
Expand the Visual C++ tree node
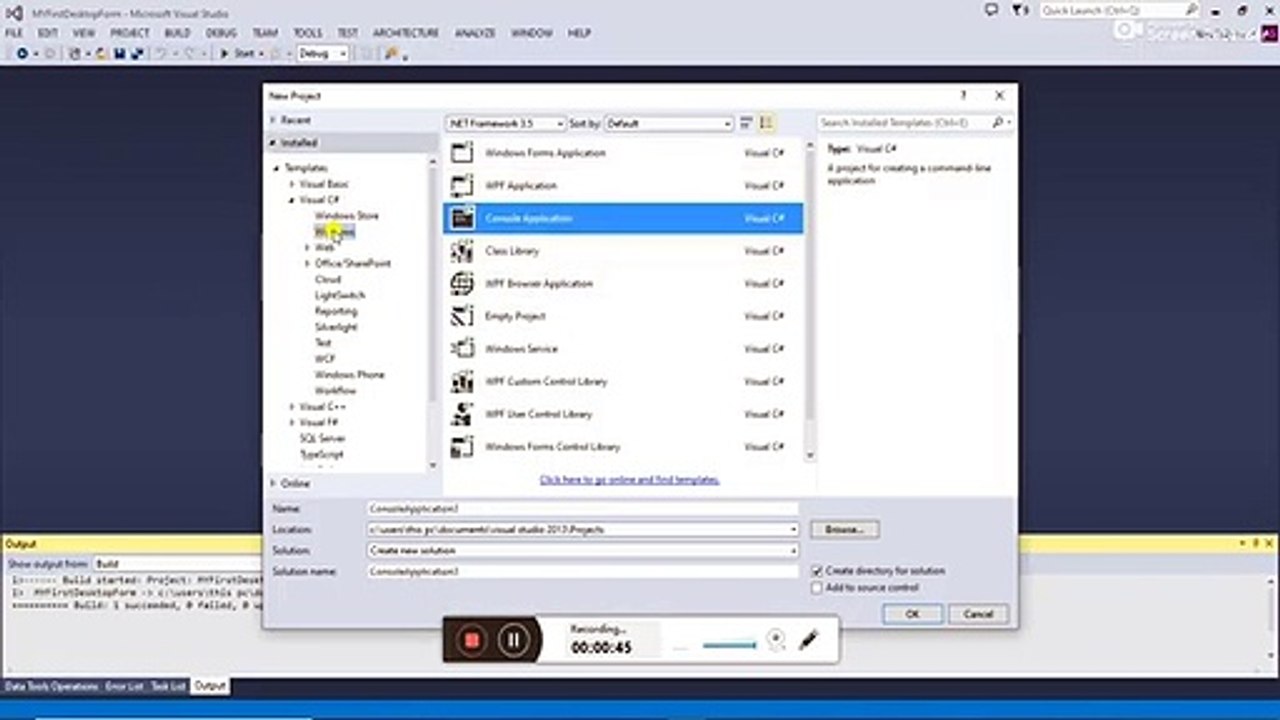click(292, 407)
